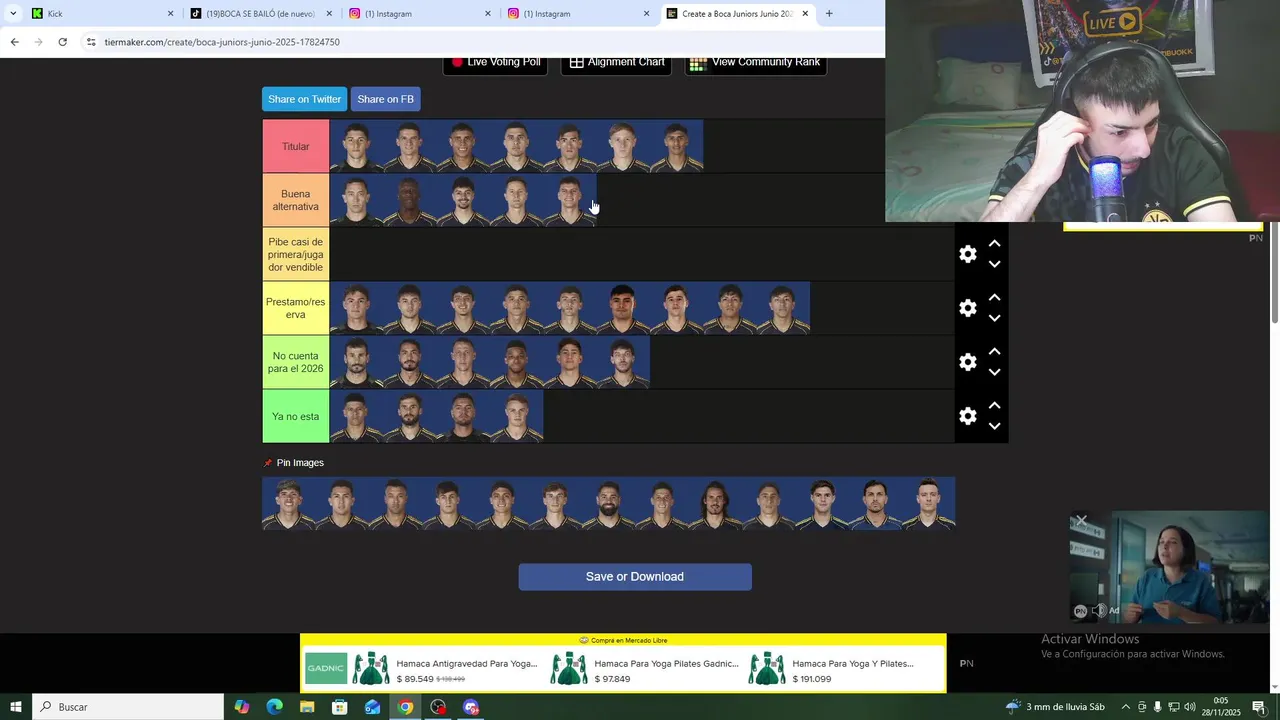1280x720 pixels.
Task: Move Pibe casi de primera tier up
Action: click(994, 243)
